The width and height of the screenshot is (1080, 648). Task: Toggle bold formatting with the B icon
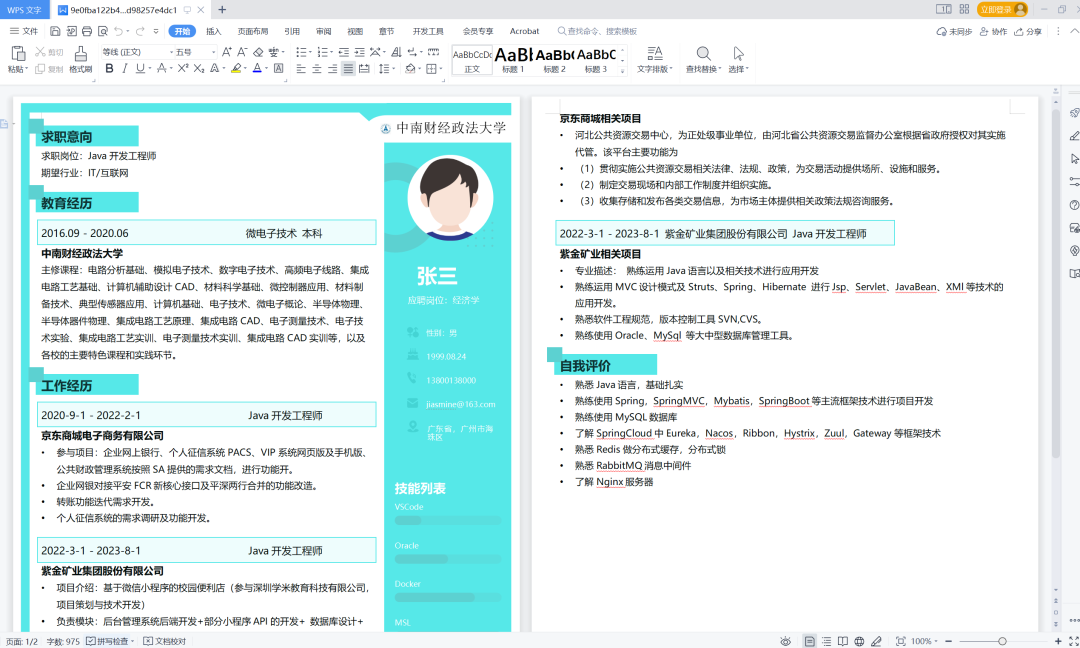109,68
